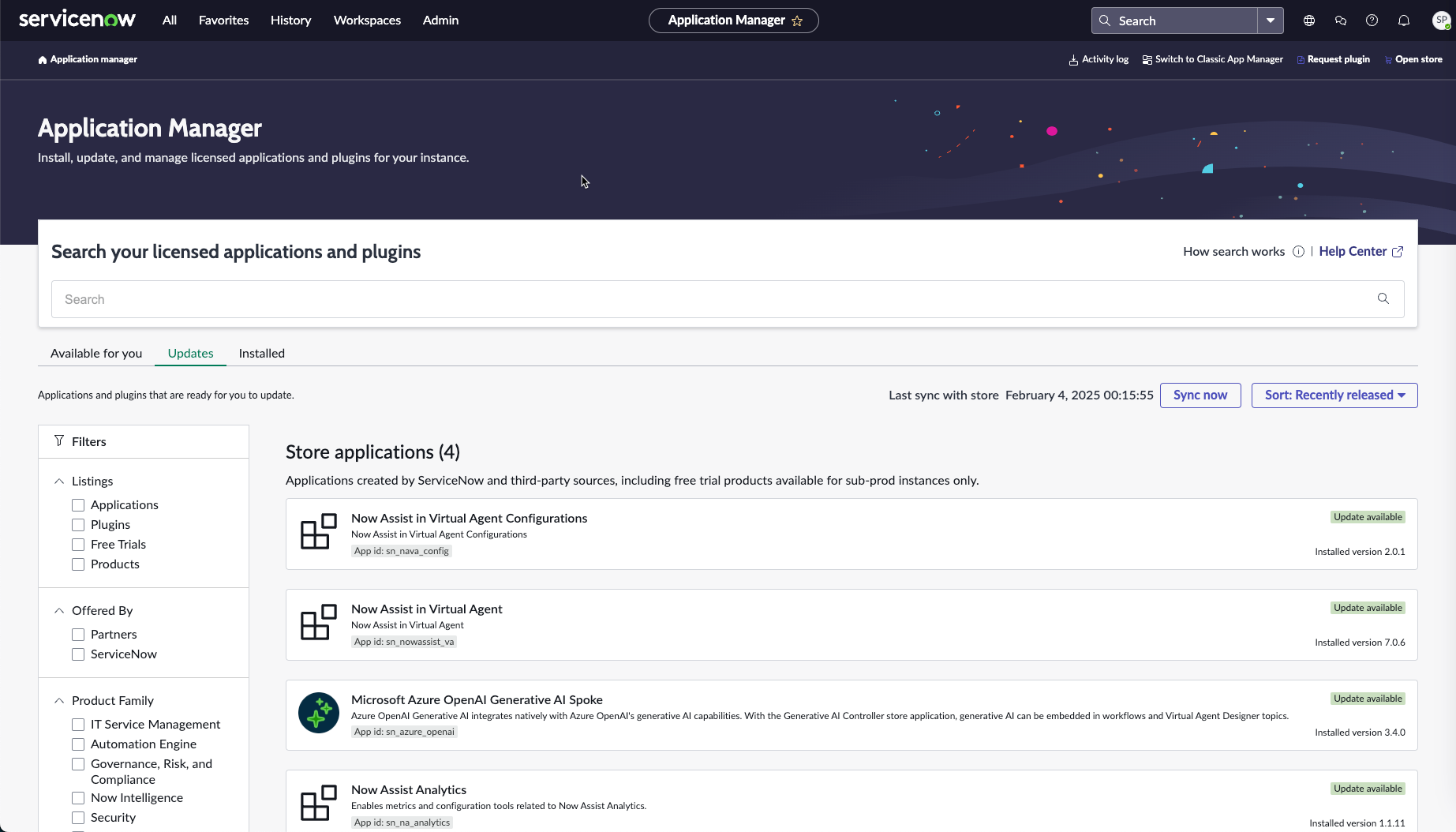Check the Now Intelligence filter
The width and height of the screenshot is (1456, 832).
tap(78, 798)
